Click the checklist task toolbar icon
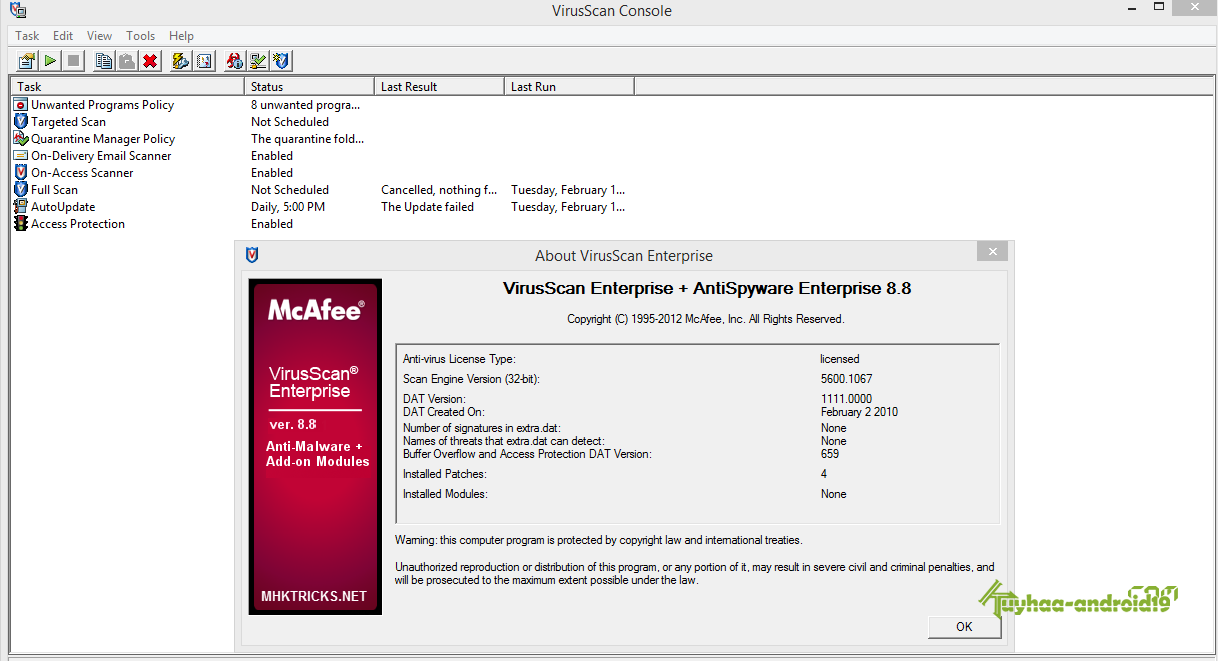 point(258,61)
